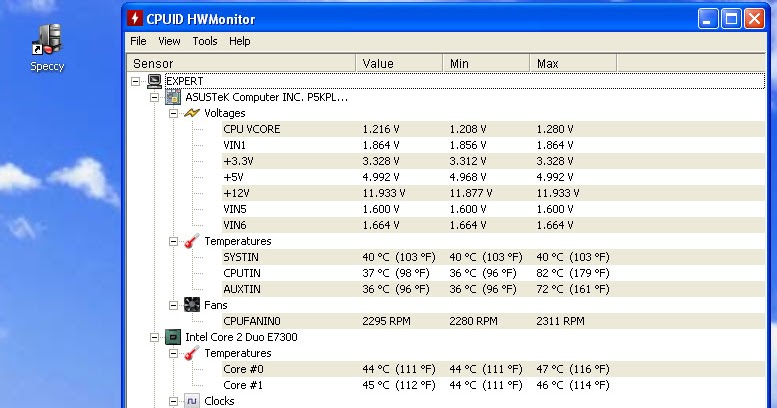Click the Fans fan icon
777x408 pixels.
point(192,305)
